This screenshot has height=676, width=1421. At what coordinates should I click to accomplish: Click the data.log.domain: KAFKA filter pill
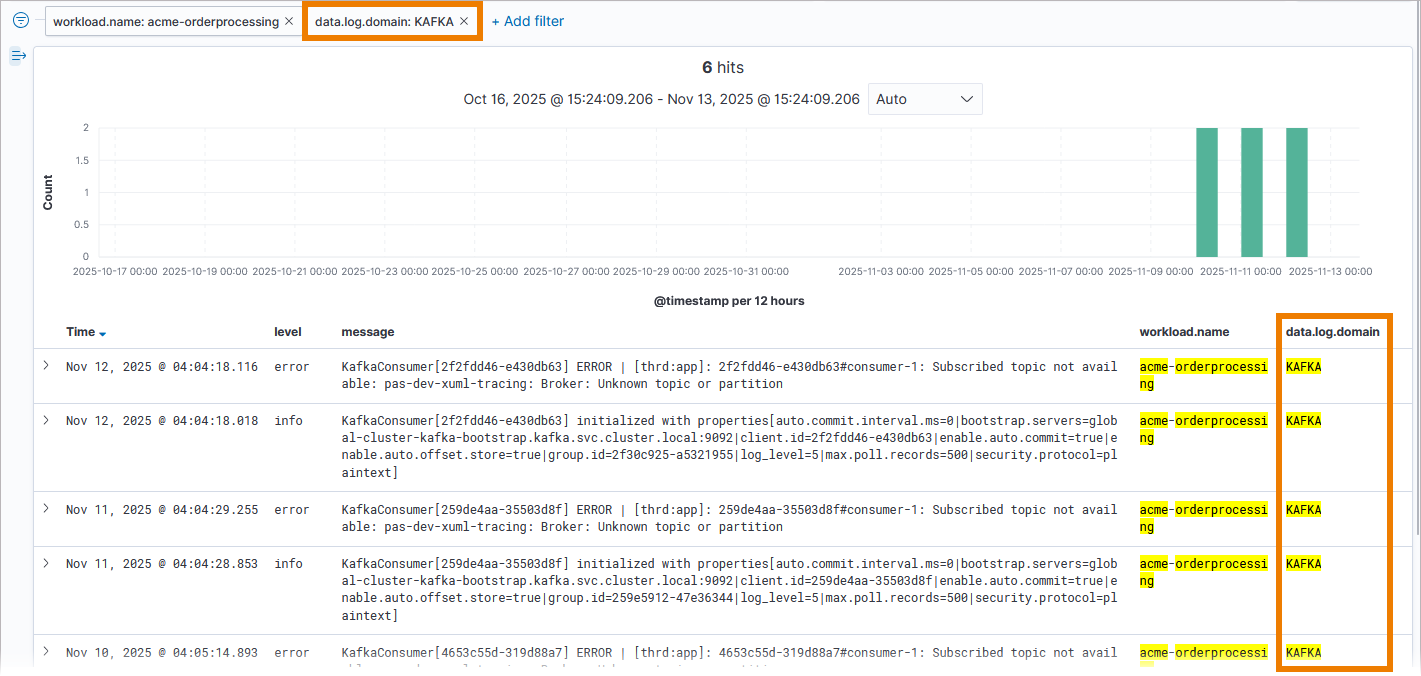(383, 21)
